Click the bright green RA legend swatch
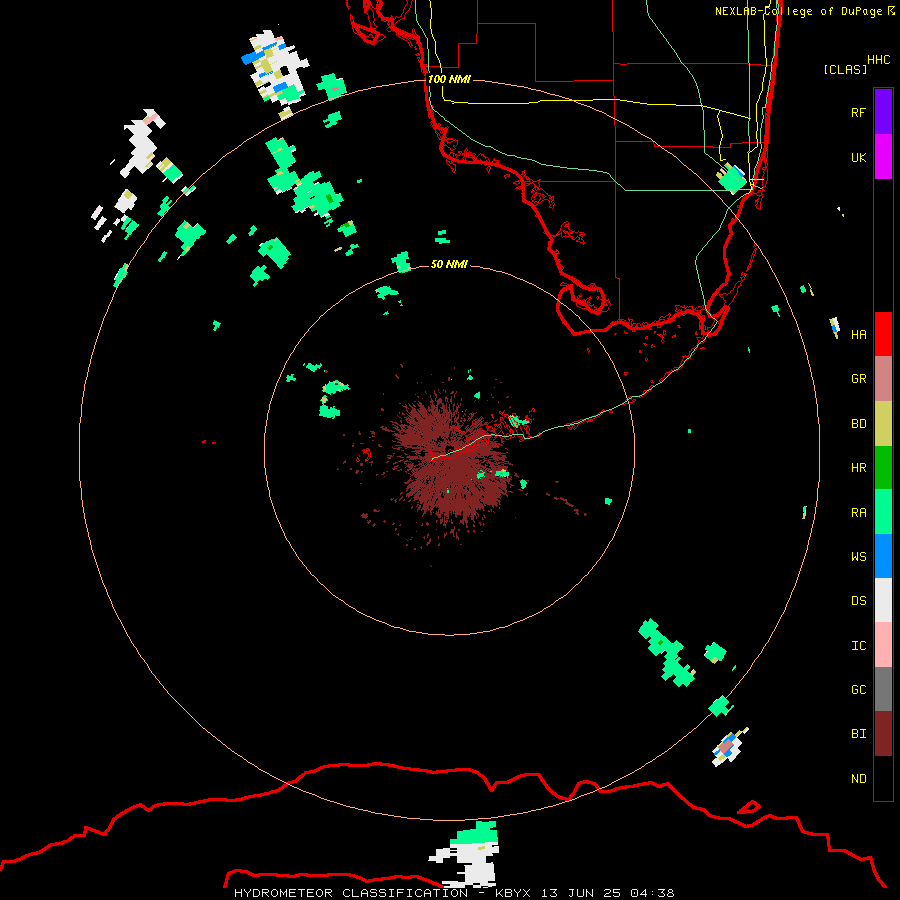 coord(883,512)
